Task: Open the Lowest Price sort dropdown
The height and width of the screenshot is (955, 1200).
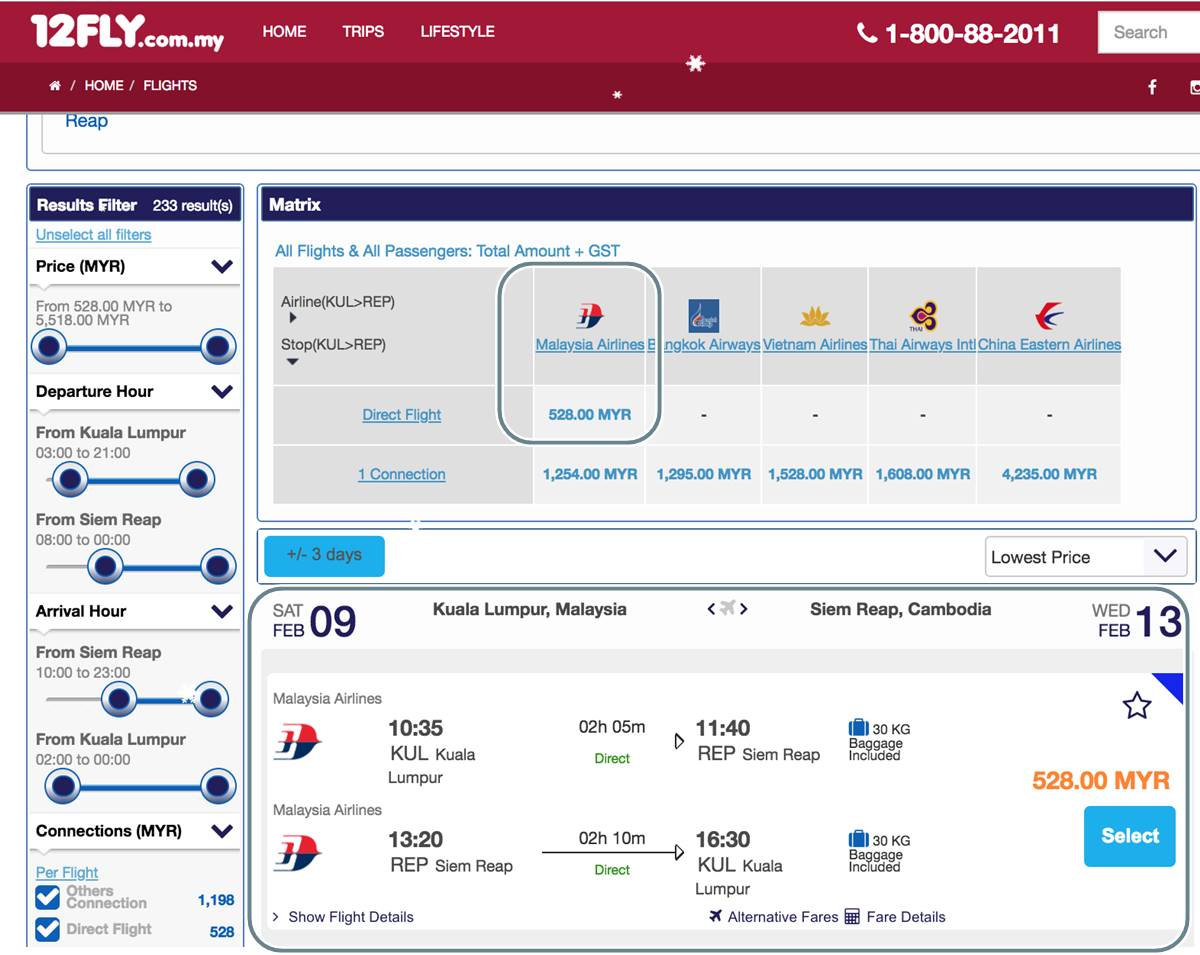Action: click(1086, 557)
